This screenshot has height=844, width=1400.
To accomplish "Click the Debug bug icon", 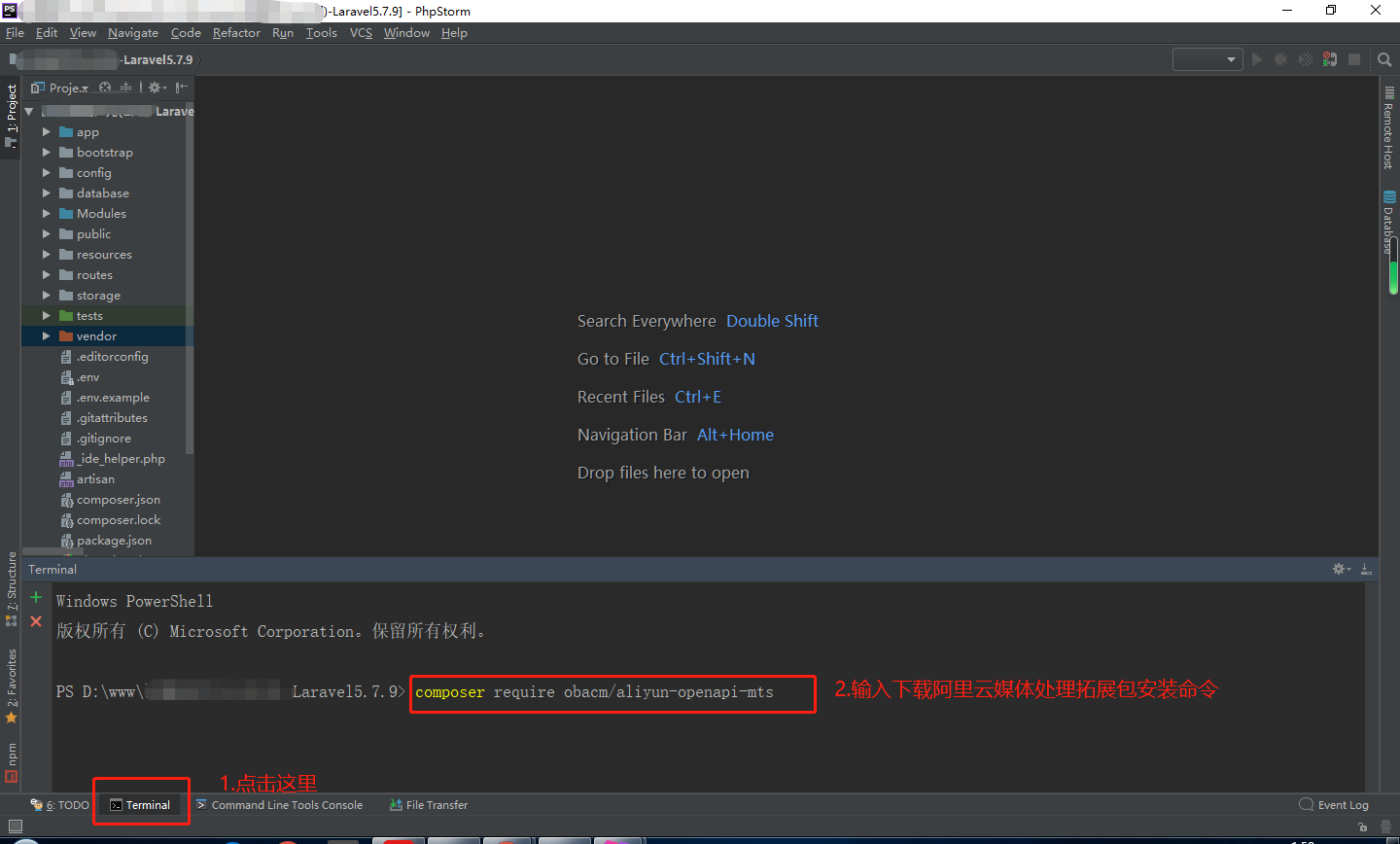I will [x=1281, y=59].
